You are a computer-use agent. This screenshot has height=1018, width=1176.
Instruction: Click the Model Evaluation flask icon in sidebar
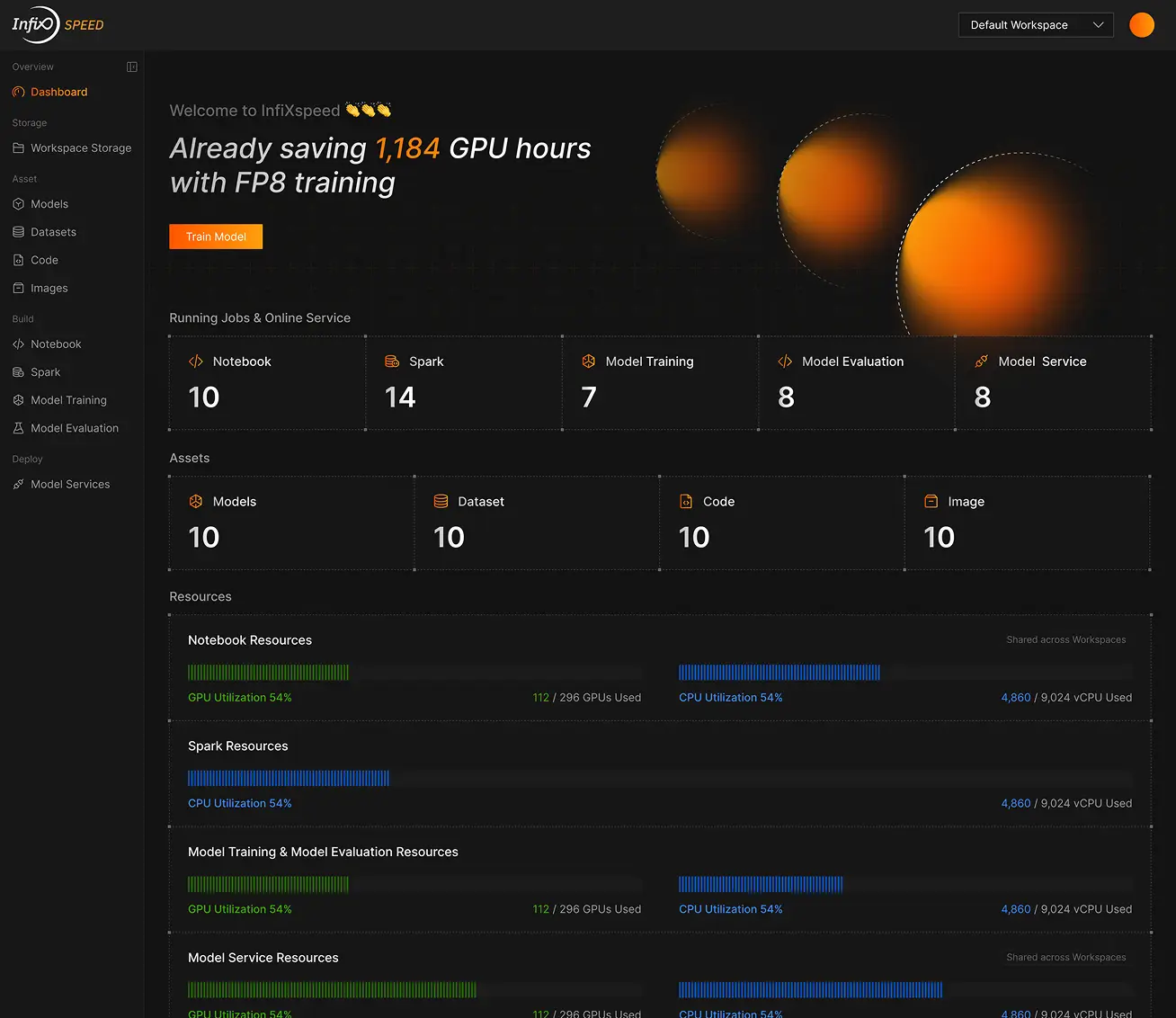18,428
